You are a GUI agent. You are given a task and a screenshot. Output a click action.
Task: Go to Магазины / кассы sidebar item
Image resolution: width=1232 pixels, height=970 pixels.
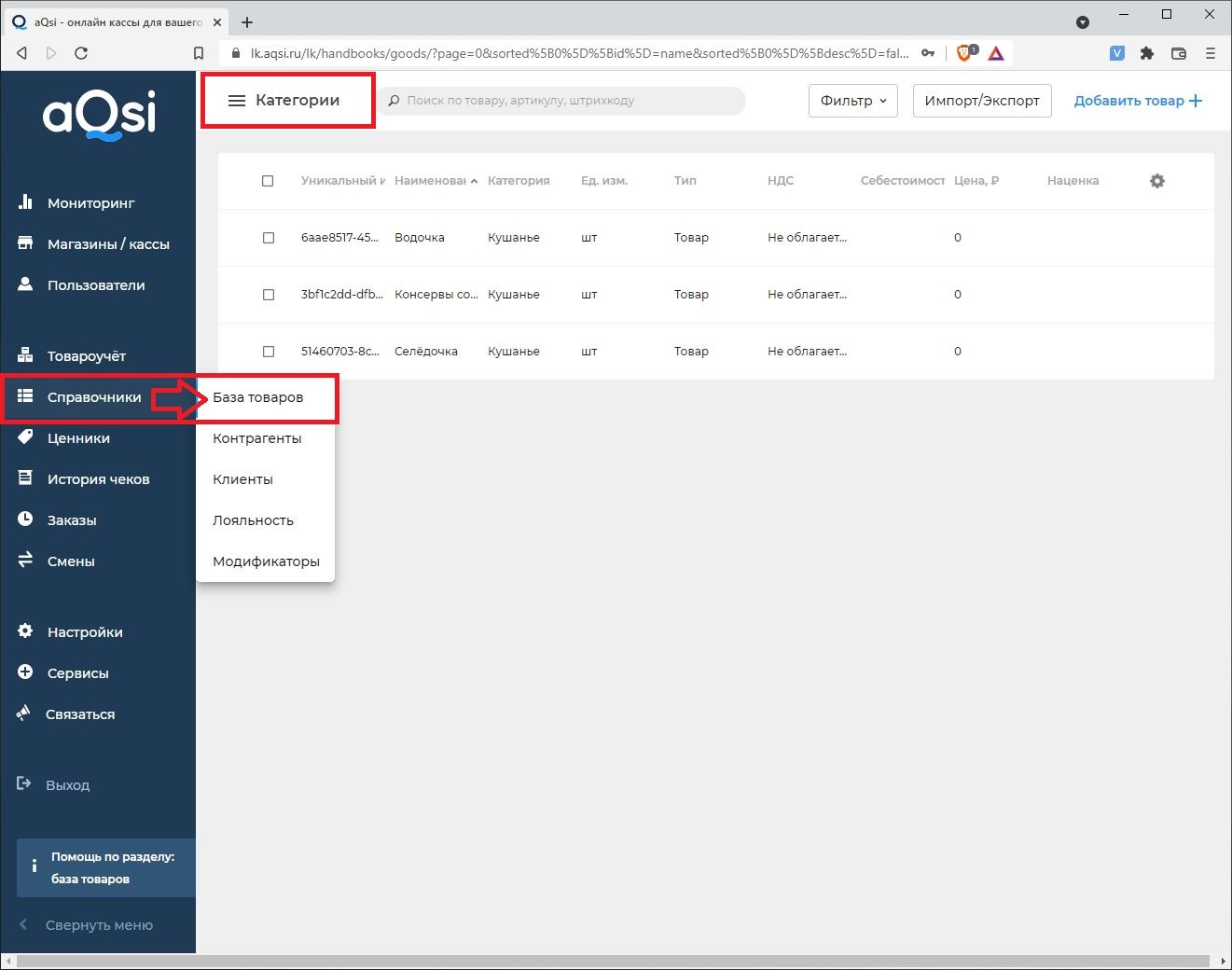[107, 244]
